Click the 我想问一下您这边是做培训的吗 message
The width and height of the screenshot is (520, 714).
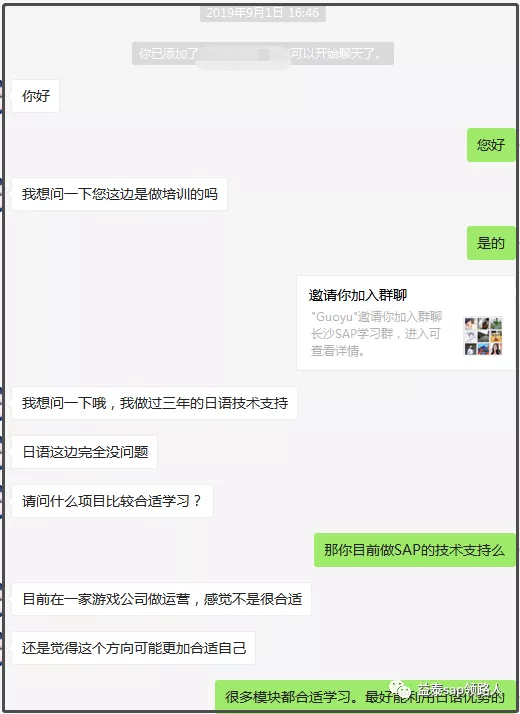pyautogui.click(x=119, y=194)
